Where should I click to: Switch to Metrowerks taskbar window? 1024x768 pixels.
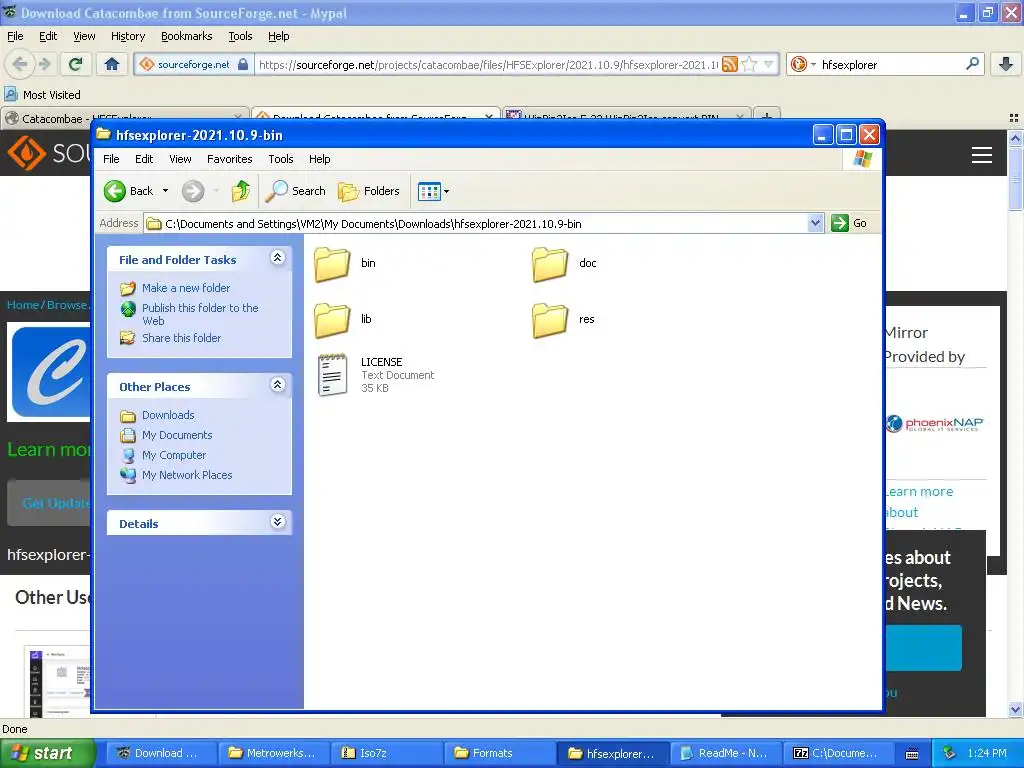[274, 753]
